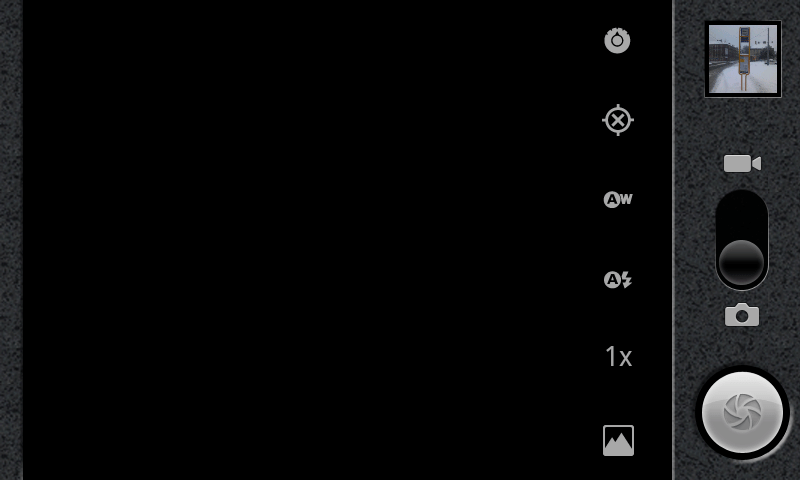Expand white balance choices via AW
Screen dimensions: 800x480
[618, 199]
